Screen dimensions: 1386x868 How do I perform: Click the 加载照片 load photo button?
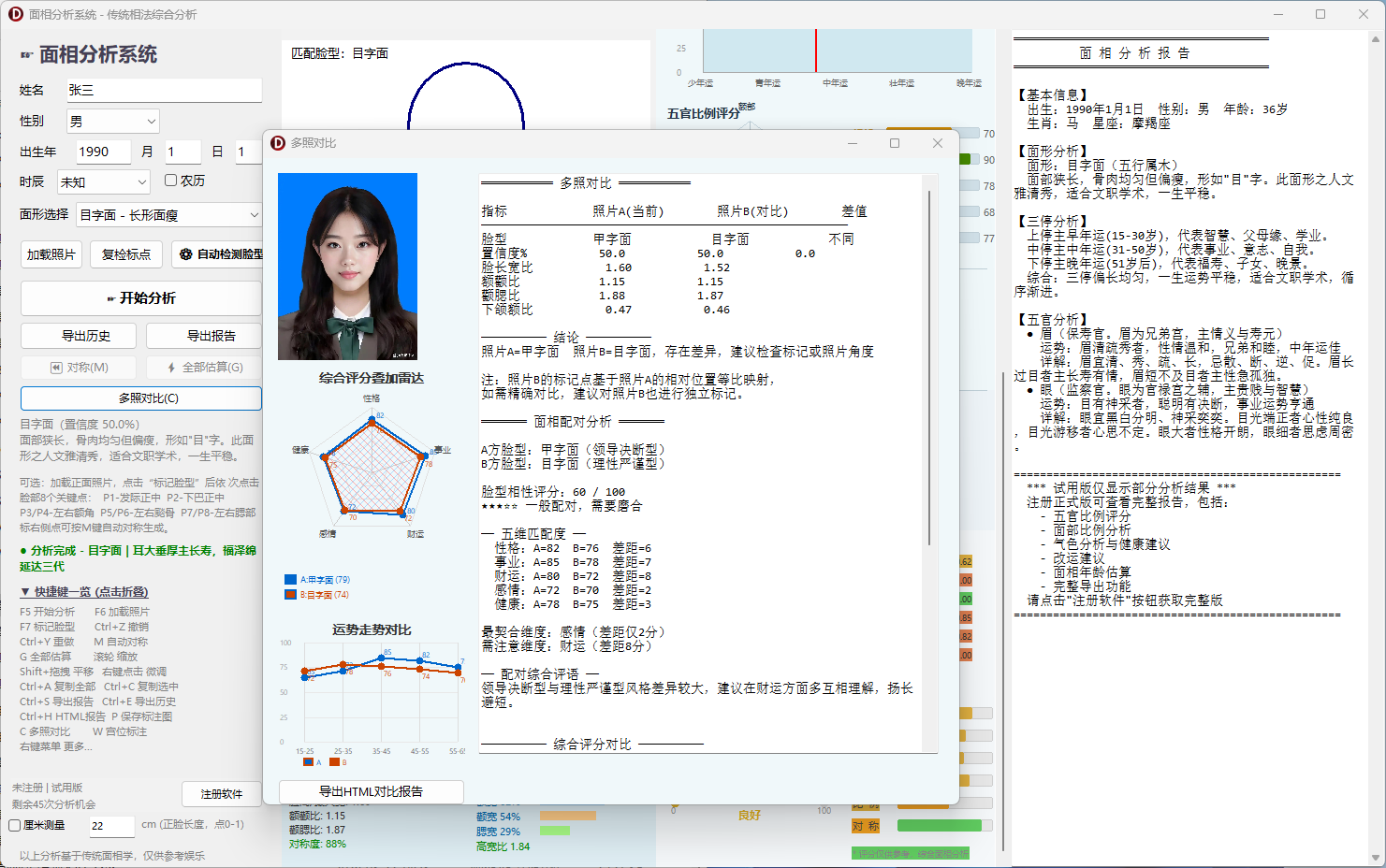coord(51,253)
